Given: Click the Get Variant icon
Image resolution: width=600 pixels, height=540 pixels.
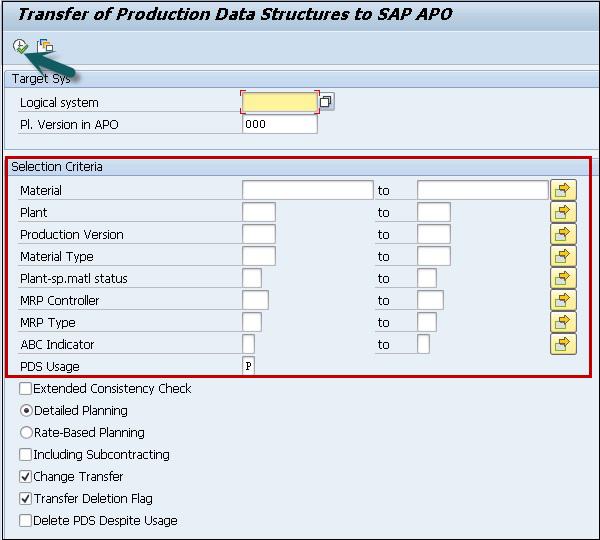Looking at the screenshot, I should click(x=45, y=46).
